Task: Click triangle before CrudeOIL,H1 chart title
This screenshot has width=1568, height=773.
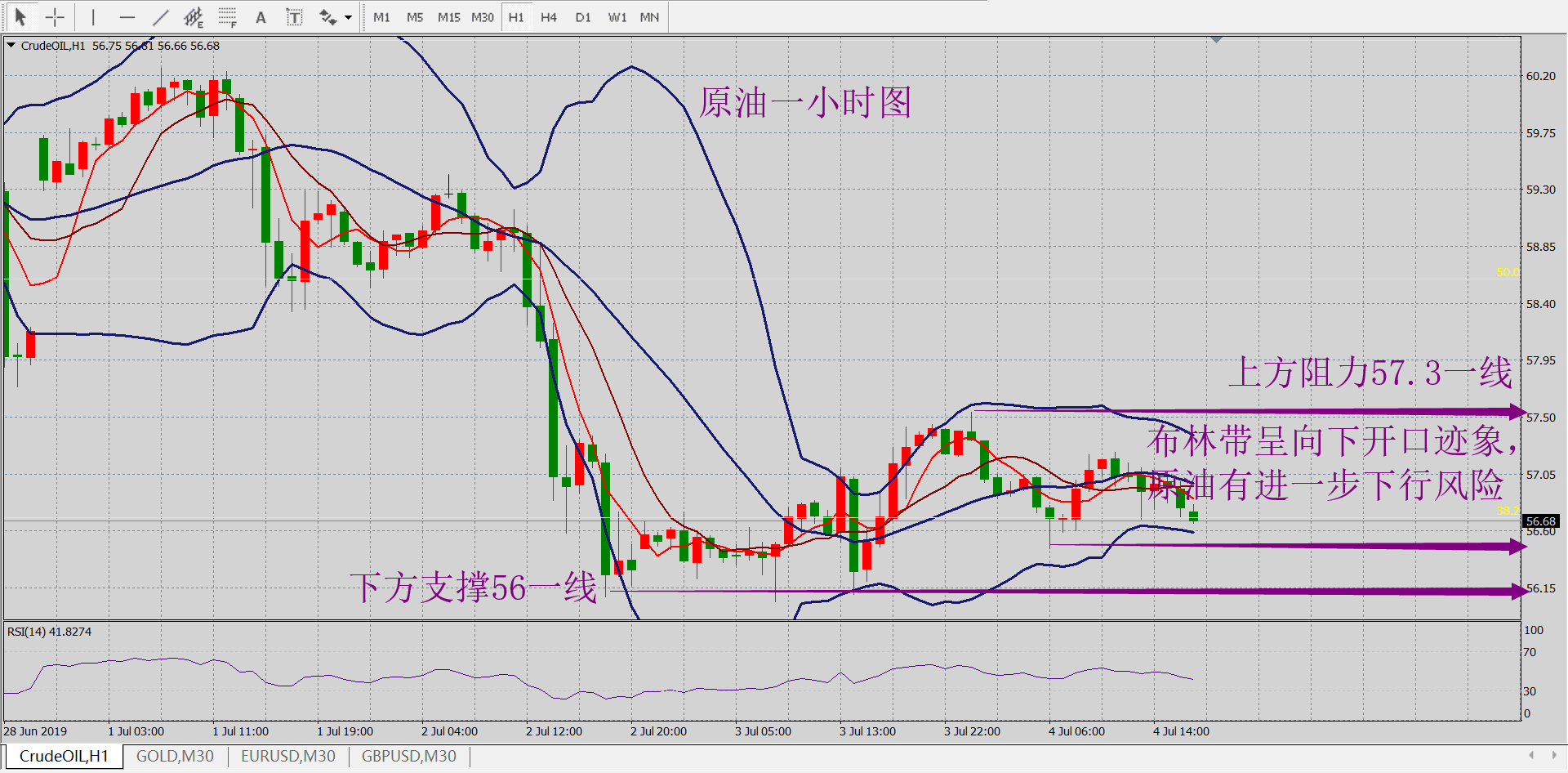Action: click(11, 46)
